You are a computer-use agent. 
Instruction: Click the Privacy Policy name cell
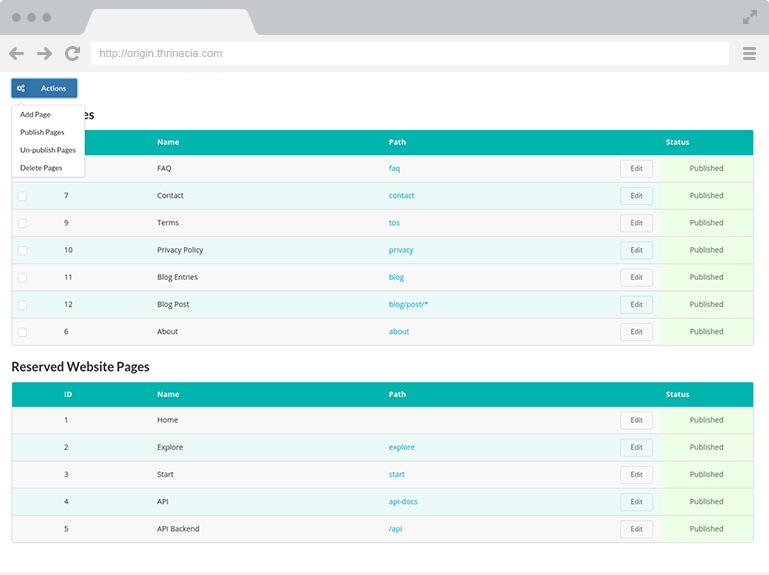coord(180,250)
